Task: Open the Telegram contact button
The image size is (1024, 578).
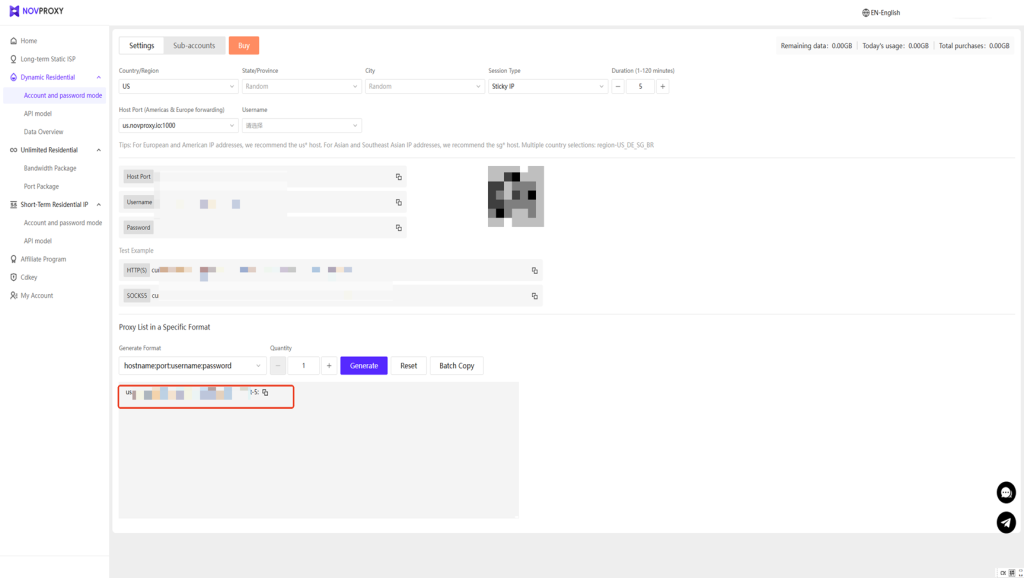Action: 1006,522
